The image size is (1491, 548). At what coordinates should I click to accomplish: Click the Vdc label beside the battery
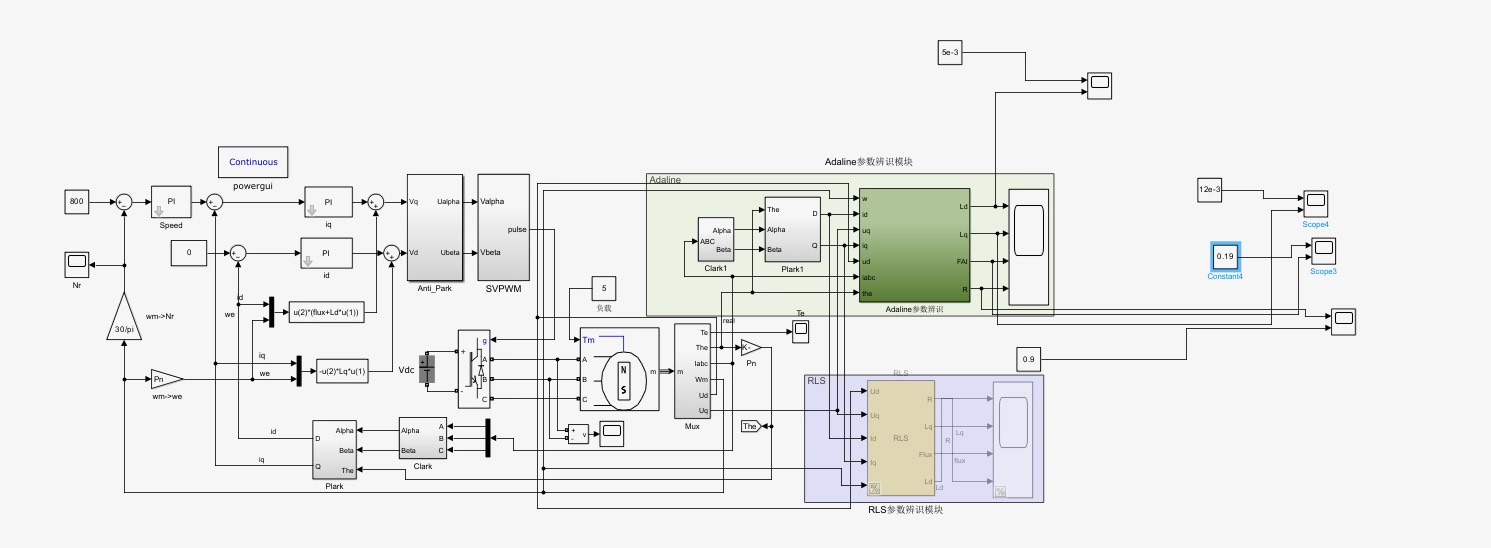click(406, 371)
